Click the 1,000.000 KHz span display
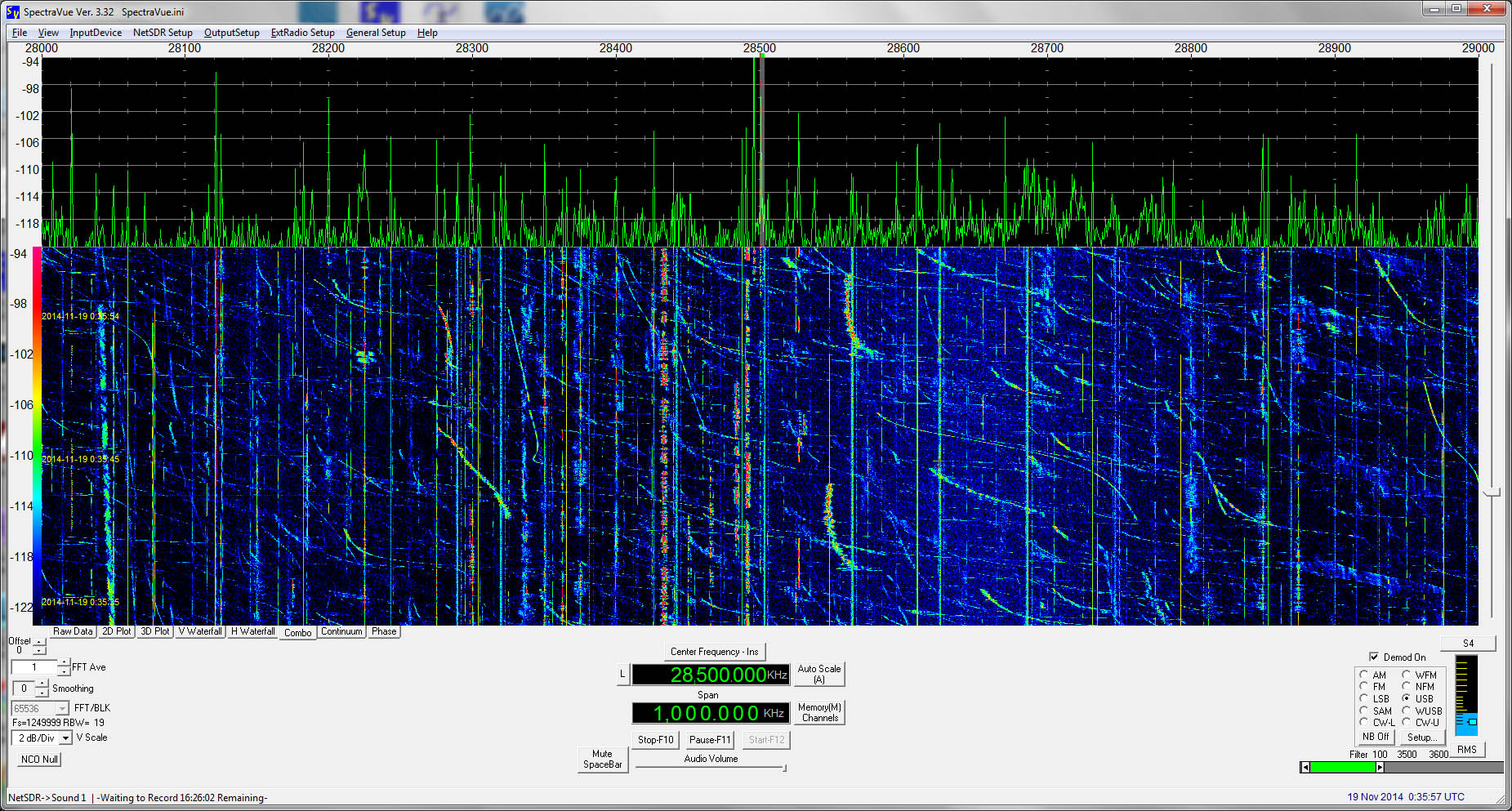The width and height of the screenshot is (1512, 811). pyautogui.click(x=711, y=713)
